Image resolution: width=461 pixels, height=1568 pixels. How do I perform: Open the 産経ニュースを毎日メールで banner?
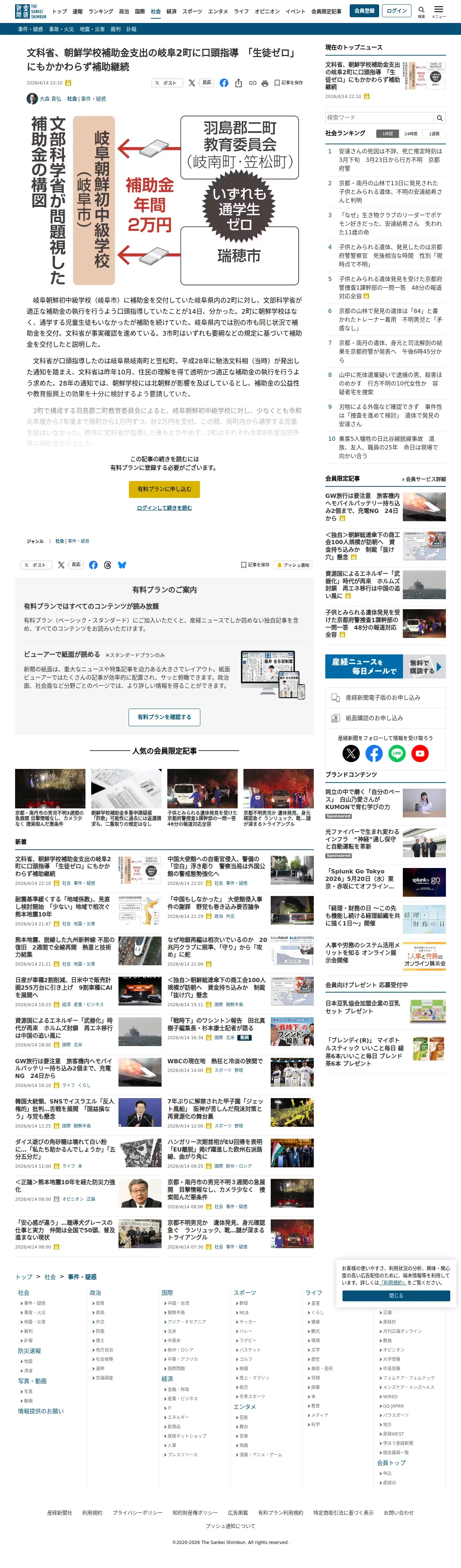(386, 667)
